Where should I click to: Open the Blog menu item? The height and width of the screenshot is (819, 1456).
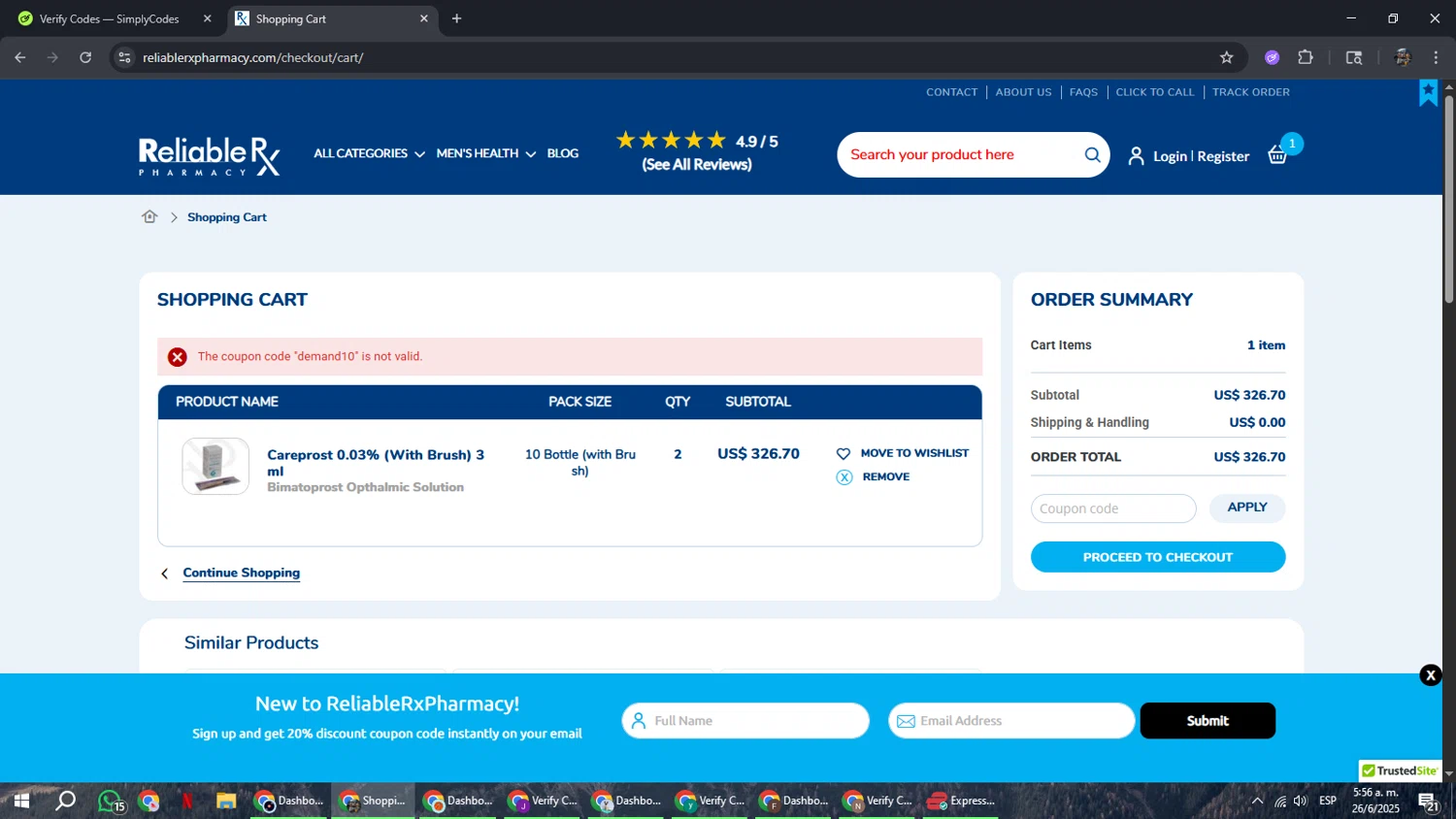coord(563,153)
